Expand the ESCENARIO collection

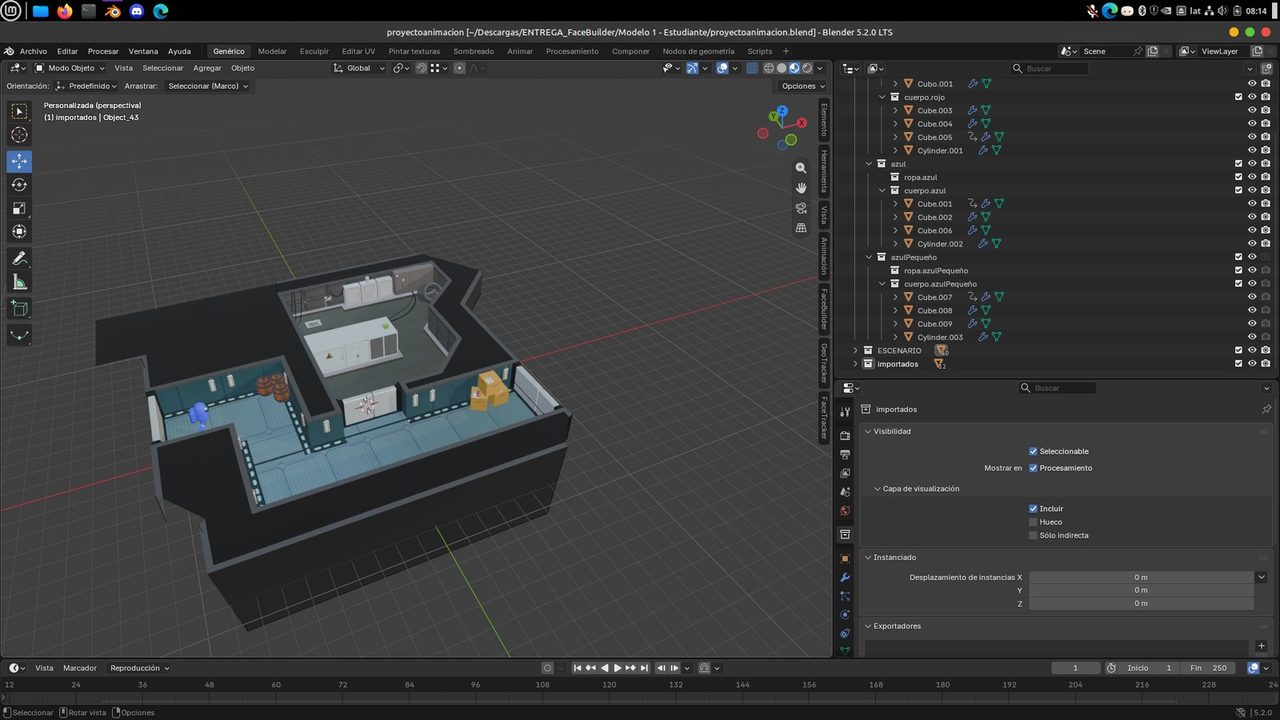[855, 351]
